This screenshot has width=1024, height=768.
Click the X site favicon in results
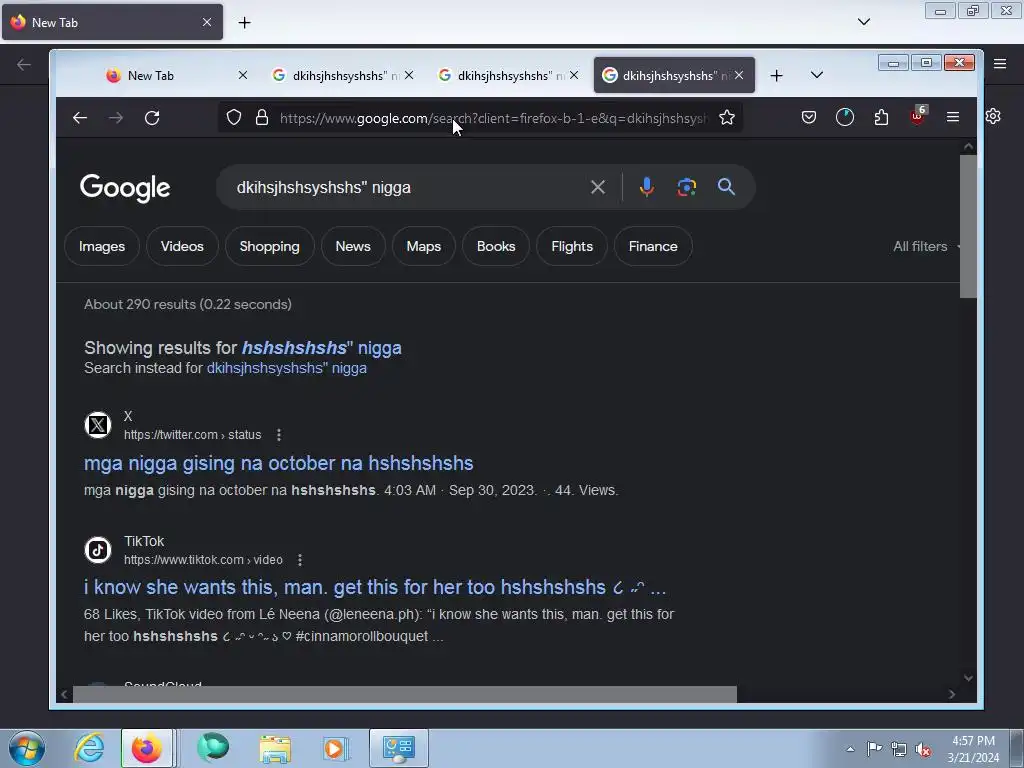pyautogui.click(x=98, y=425)
